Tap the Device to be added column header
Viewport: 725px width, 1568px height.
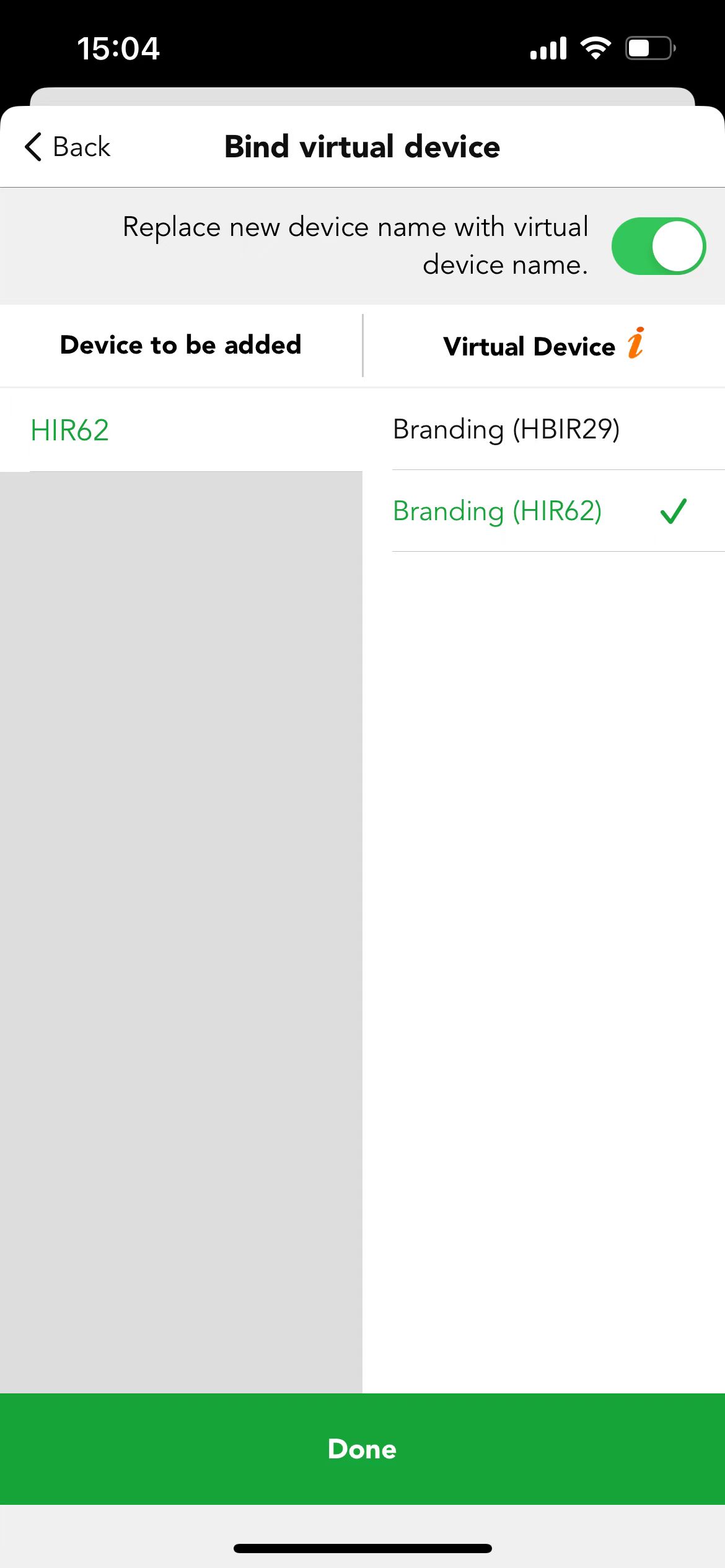[x=180, y=345]
